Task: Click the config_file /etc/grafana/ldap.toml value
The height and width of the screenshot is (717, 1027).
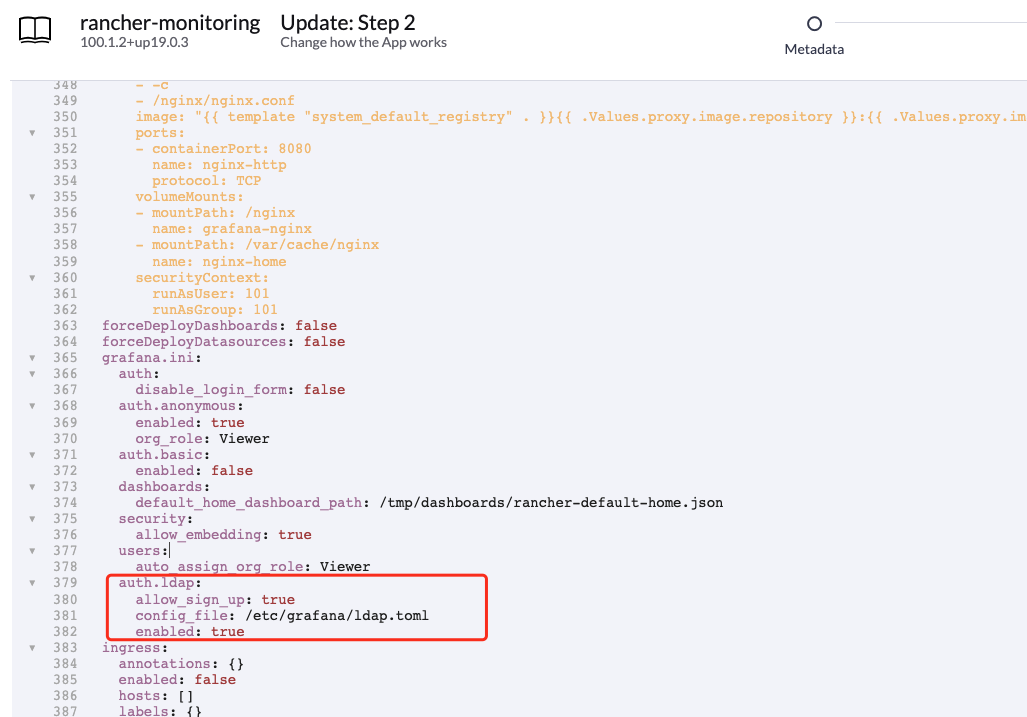Action: pyautogui.click(x=337, y=616)
